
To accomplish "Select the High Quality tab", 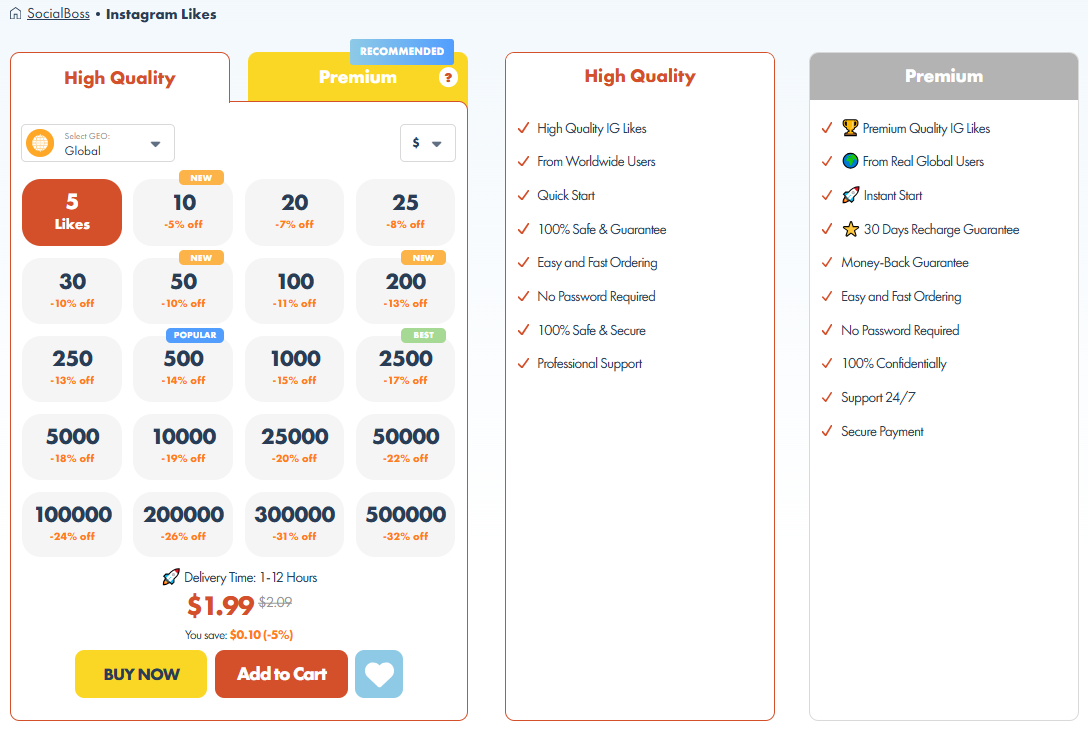I will (x=119, y=78).
